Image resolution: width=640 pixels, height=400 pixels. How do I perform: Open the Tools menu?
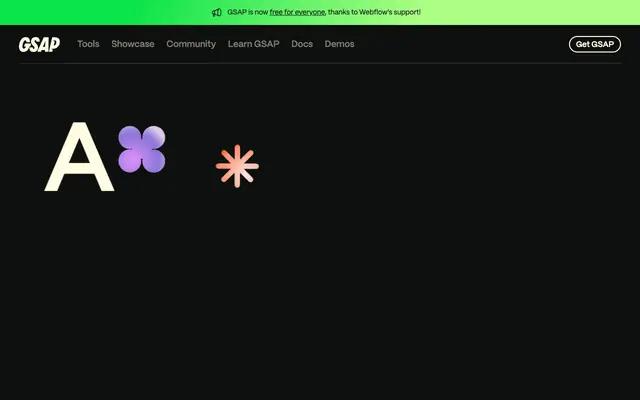click(88, 44)
